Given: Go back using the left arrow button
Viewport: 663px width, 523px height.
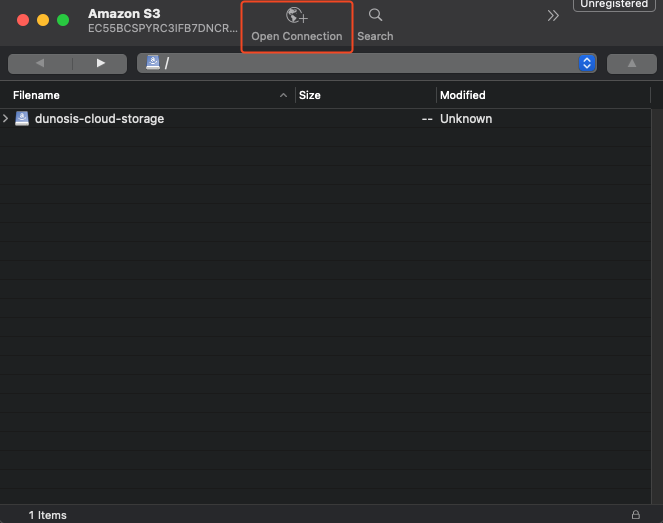Looking at the screenshot, I should click(x=39, y=63).
